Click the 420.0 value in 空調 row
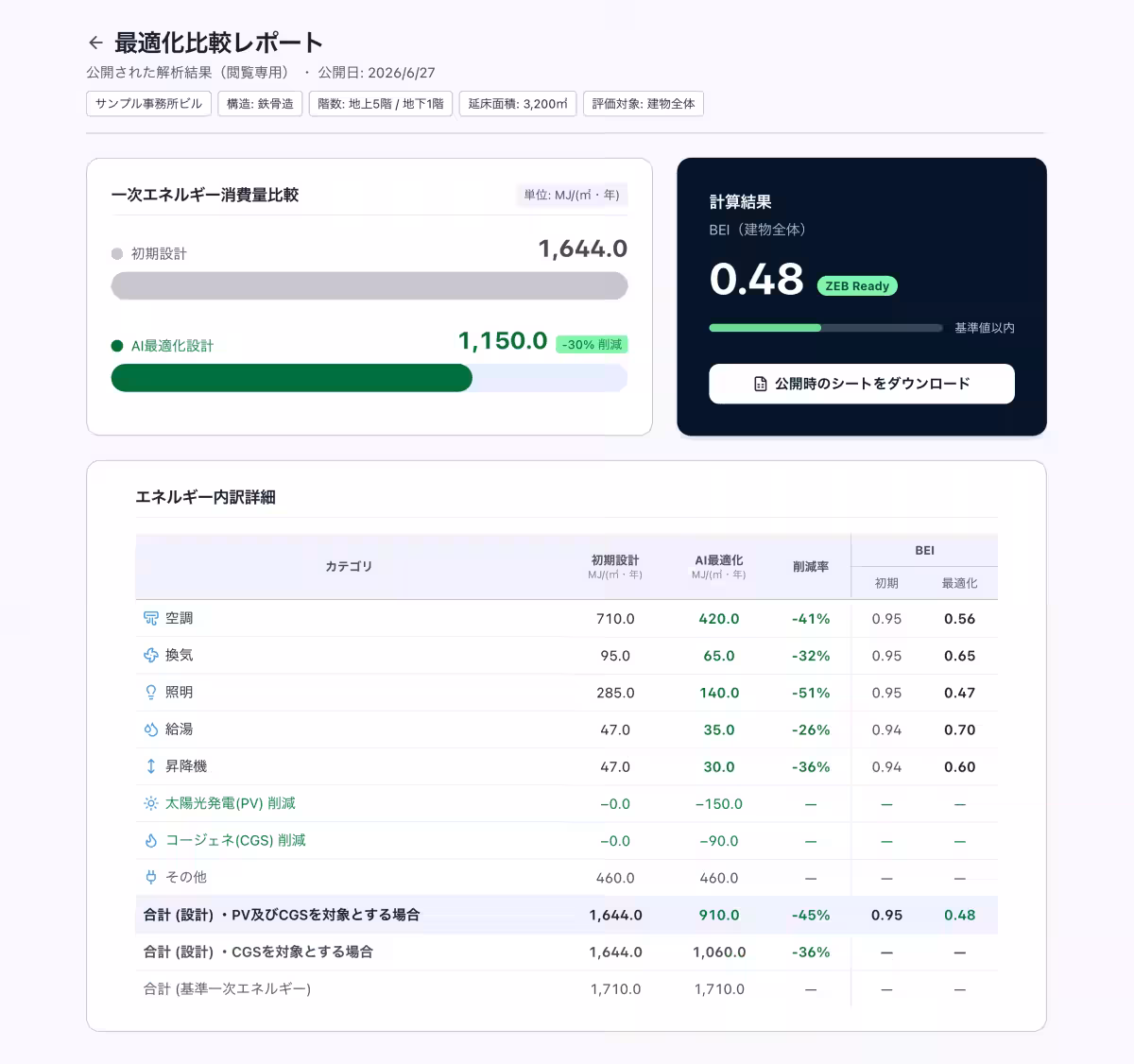 tap(719, 619)
